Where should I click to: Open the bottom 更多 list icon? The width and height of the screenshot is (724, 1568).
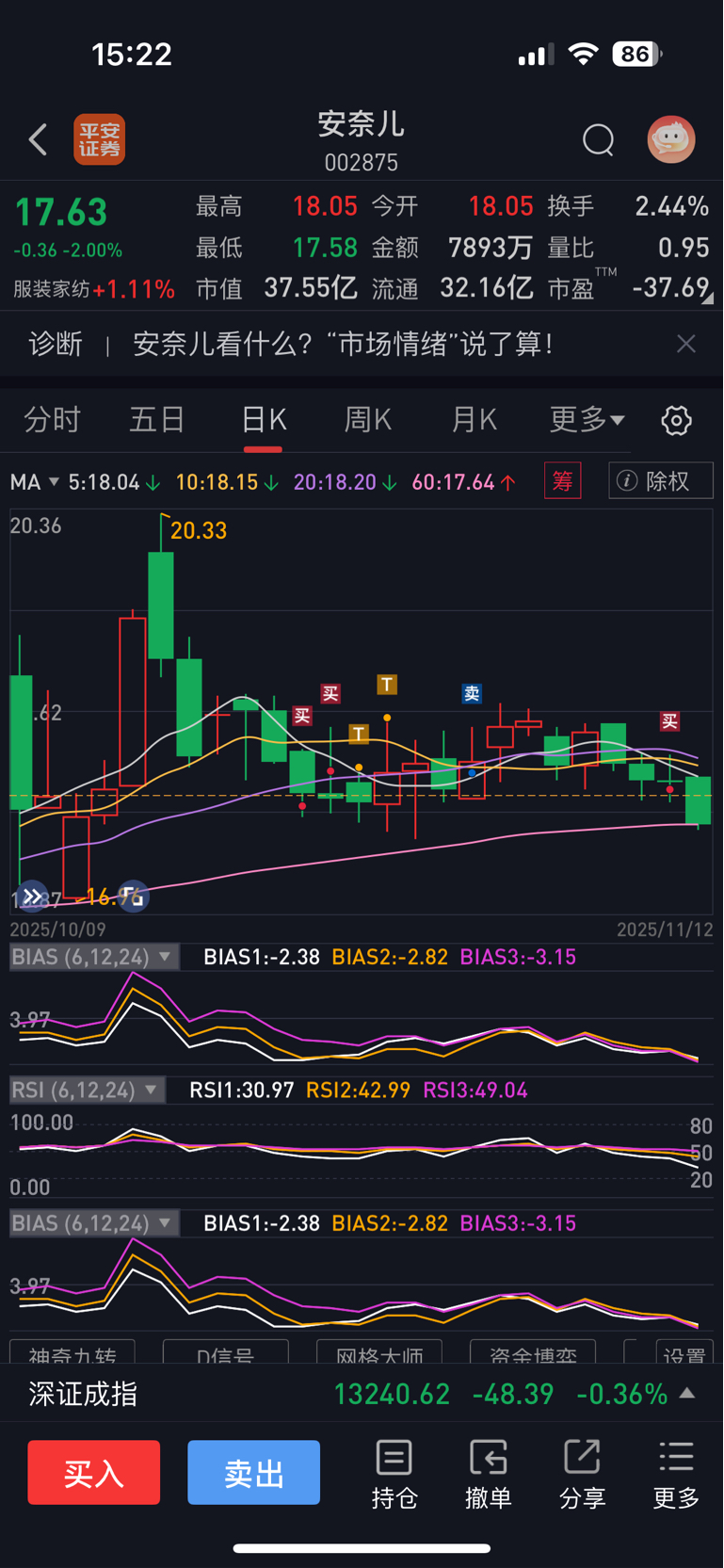coord(676,1474)
